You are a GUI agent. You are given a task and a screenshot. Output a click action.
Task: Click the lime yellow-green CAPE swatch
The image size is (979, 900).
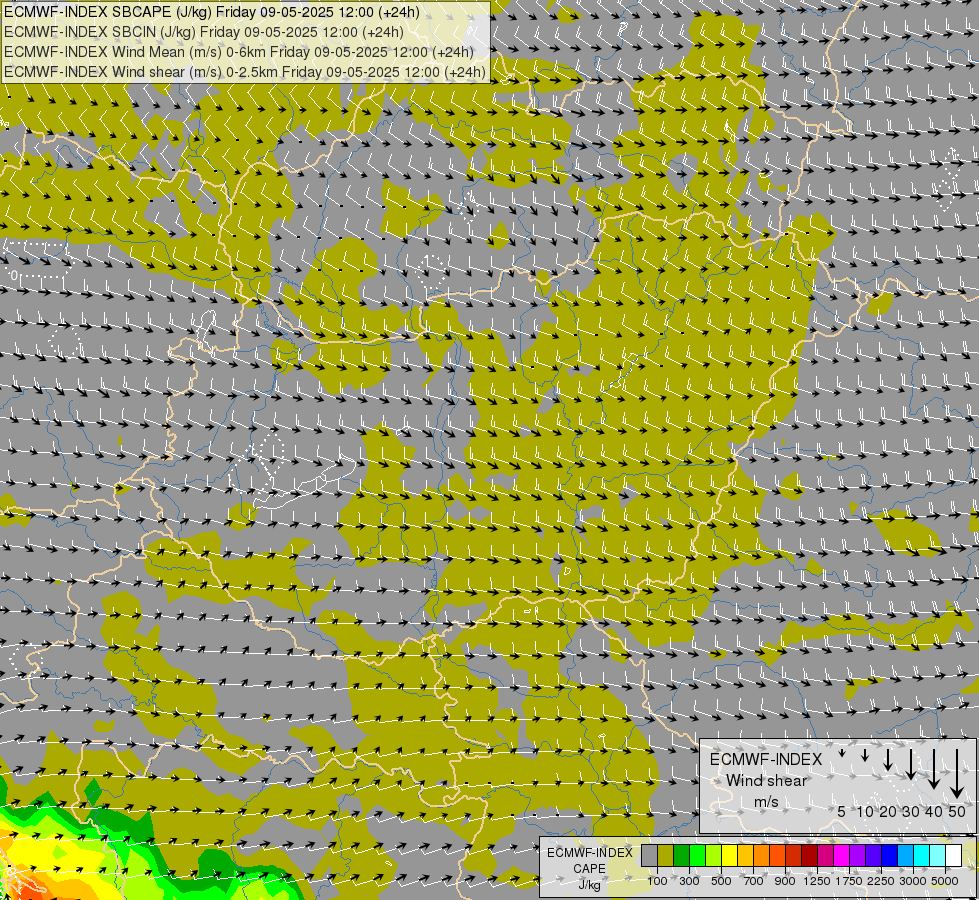click(x=714, y=856)
